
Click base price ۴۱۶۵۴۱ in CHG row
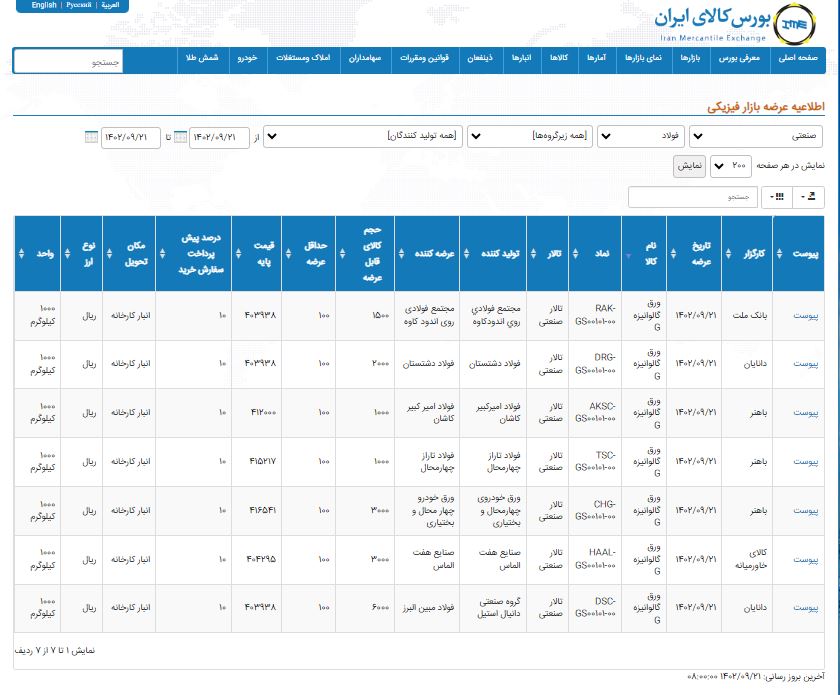point(262,511)
